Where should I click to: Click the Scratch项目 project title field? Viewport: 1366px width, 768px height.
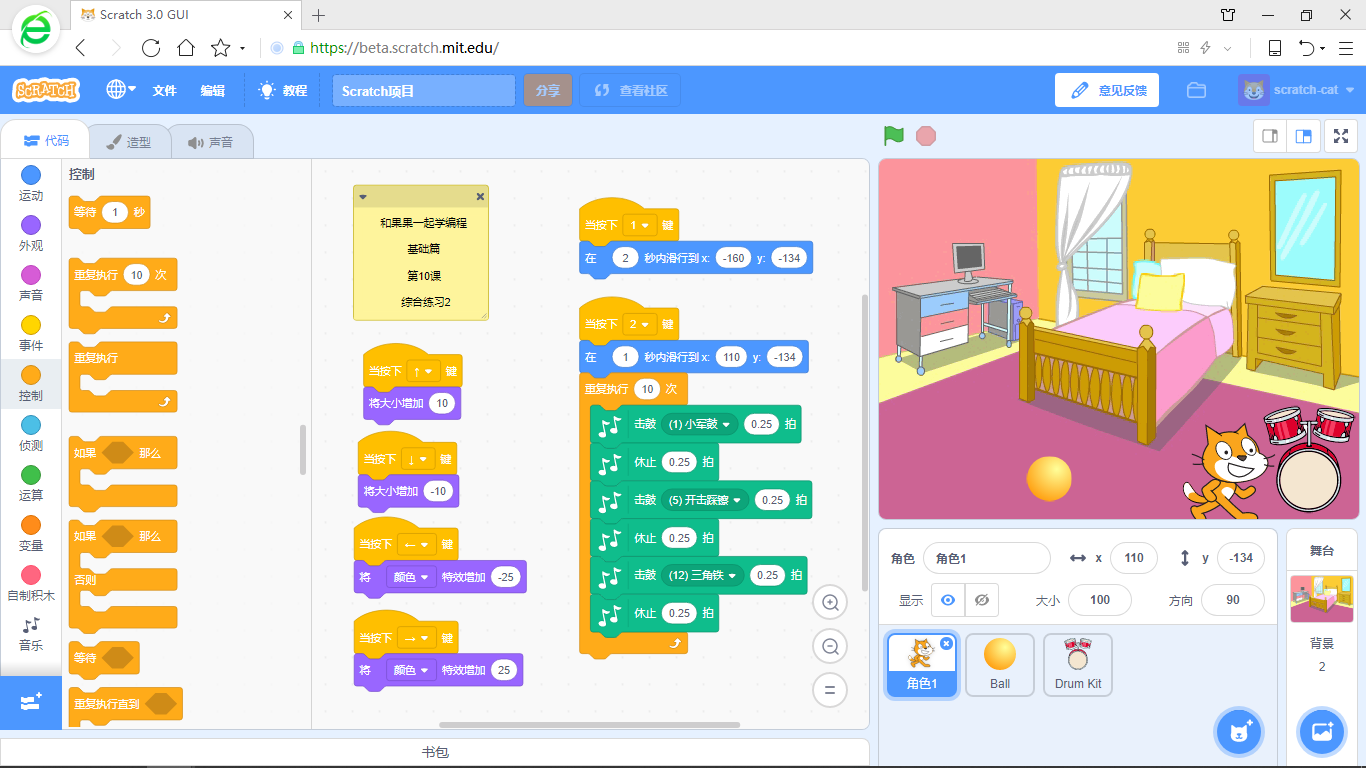pos(424,90)
